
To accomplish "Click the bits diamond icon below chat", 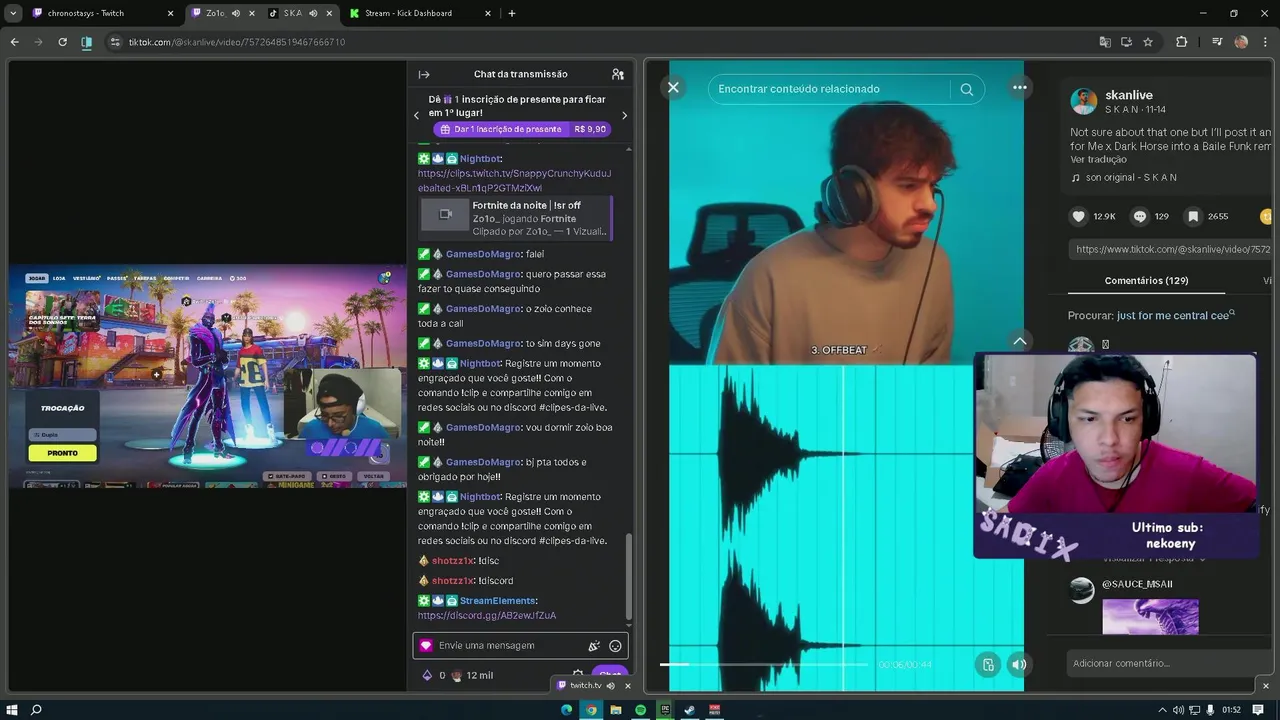I will (427, 675).
